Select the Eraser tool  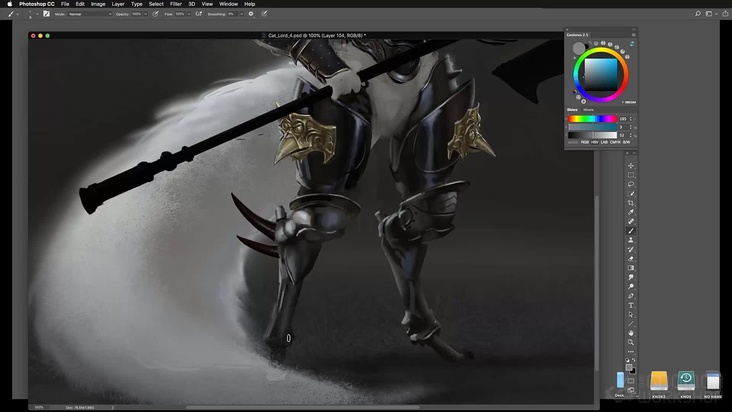click(x=631, y=258)
